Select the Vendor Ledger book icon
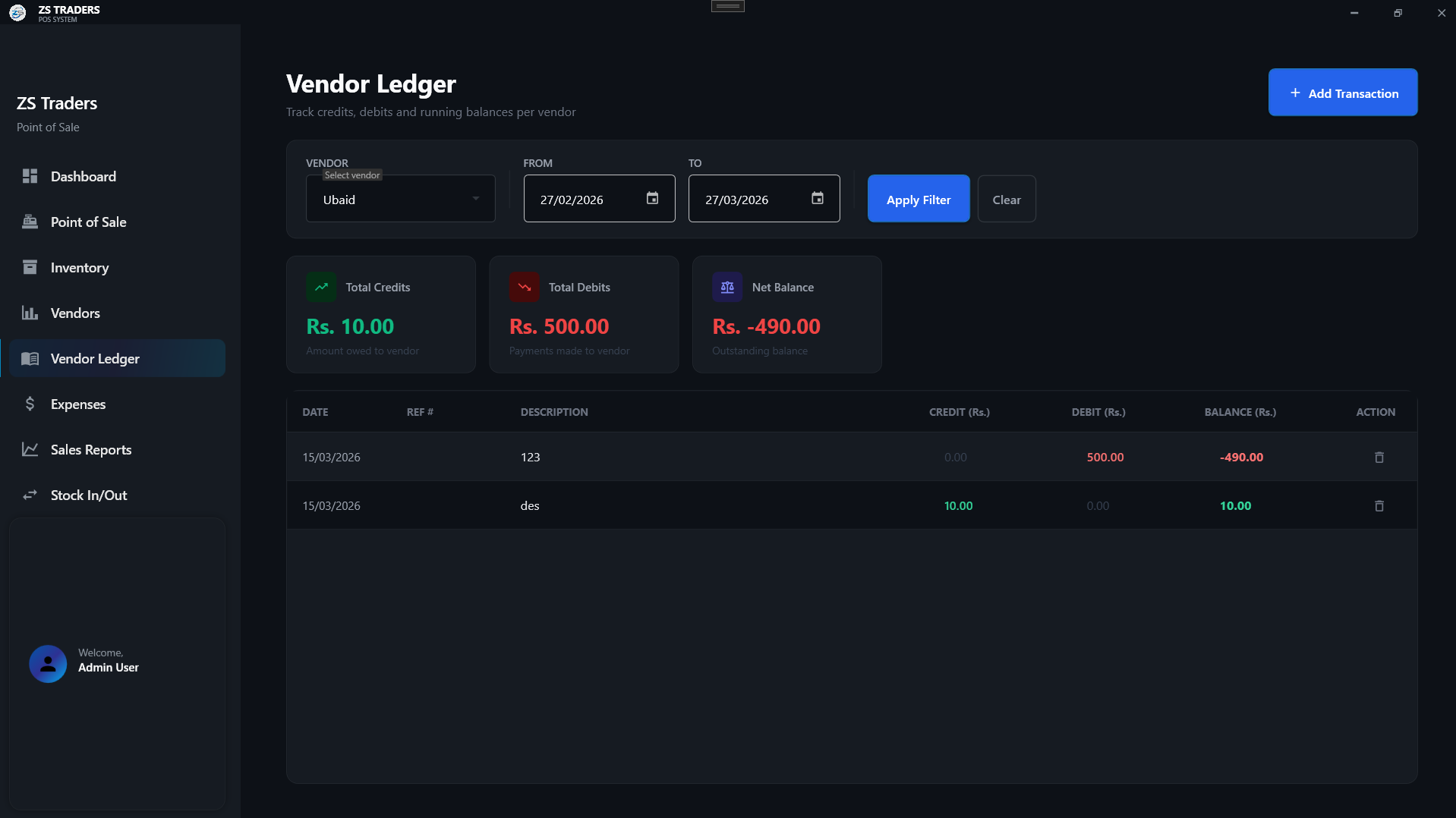The width and height of the screenshot is (1456, 818). pyautogui.click(x=30, y=358)
